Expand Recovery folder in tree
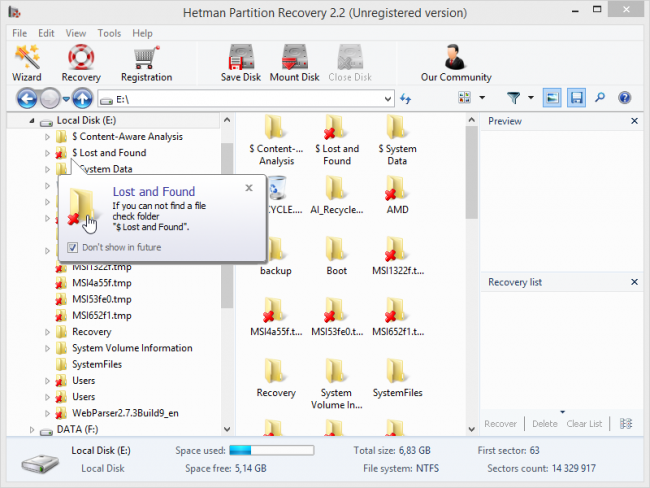 [47, 332]
